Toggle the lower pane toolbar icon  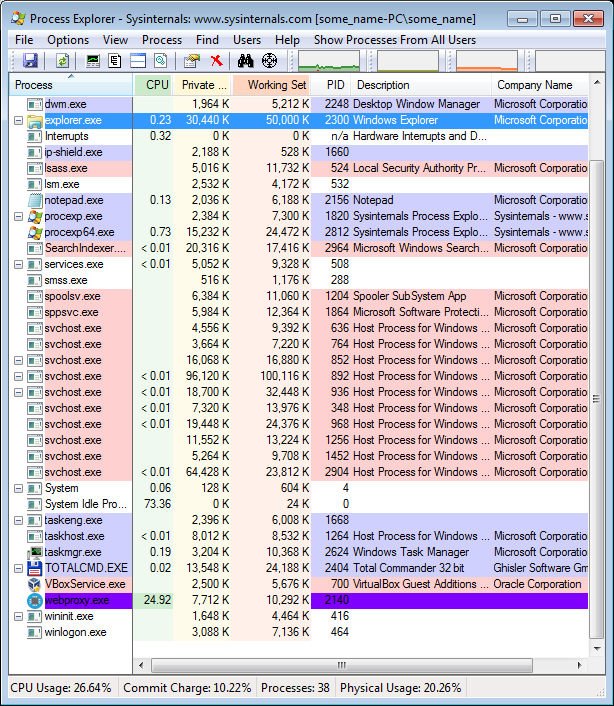(x=138, y=60)
